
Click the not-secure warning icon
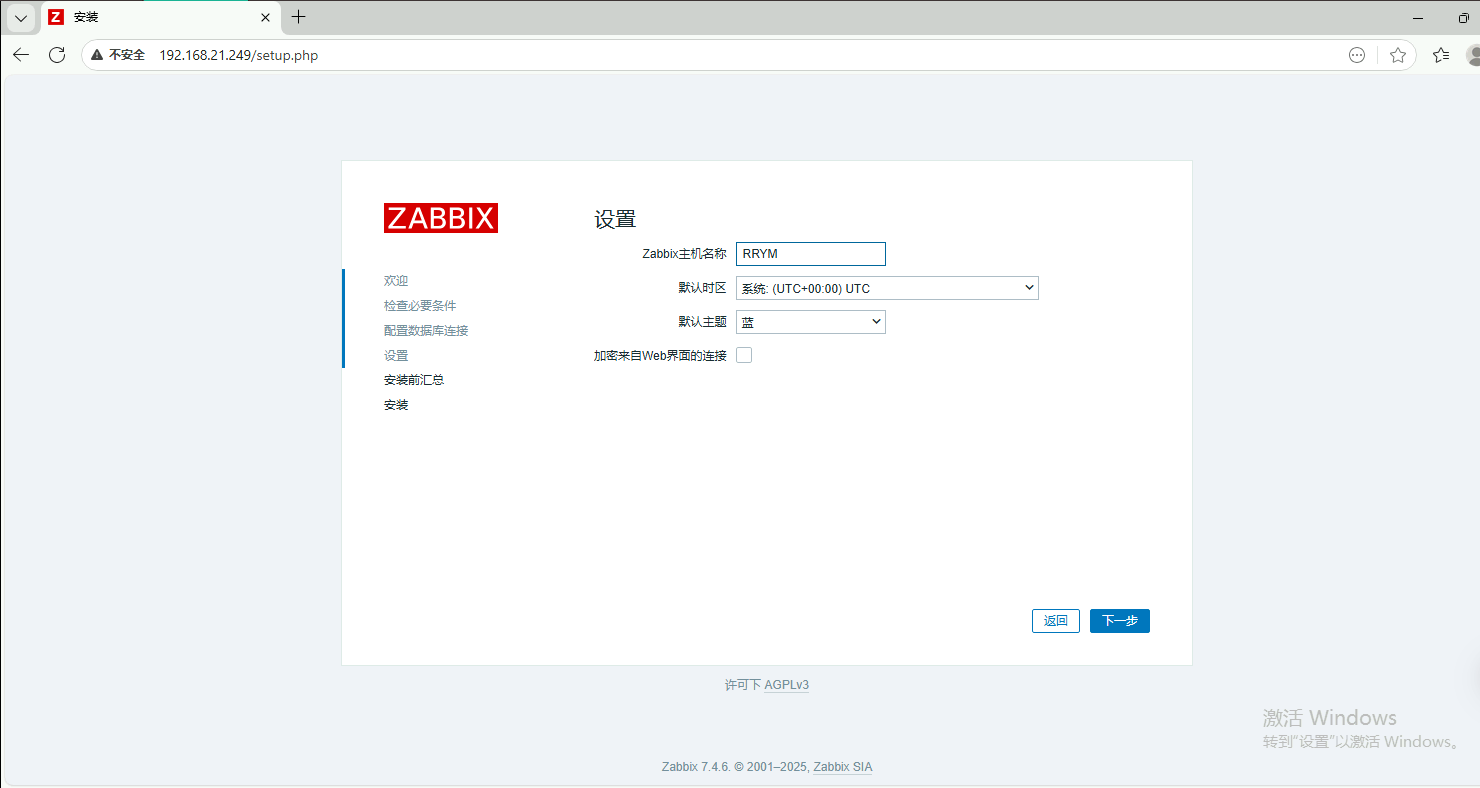click(98, 55)
